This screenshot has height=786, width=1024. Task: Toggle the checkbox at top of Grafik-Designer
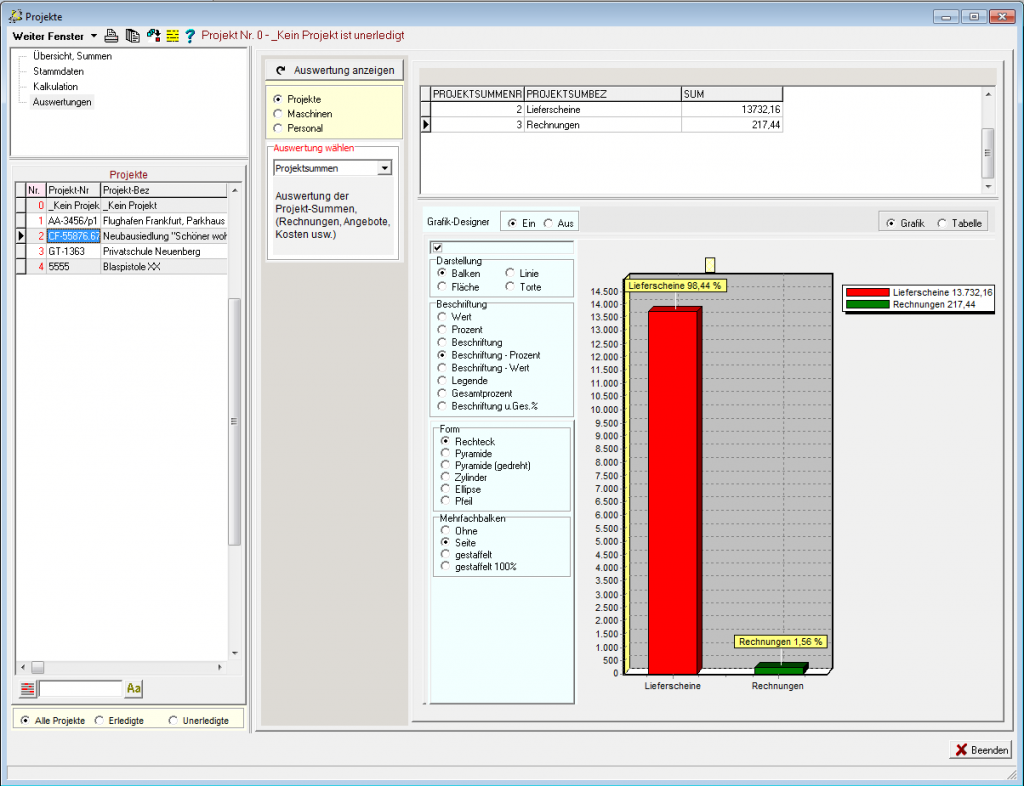pyautogui.click(x=437, y=248)
